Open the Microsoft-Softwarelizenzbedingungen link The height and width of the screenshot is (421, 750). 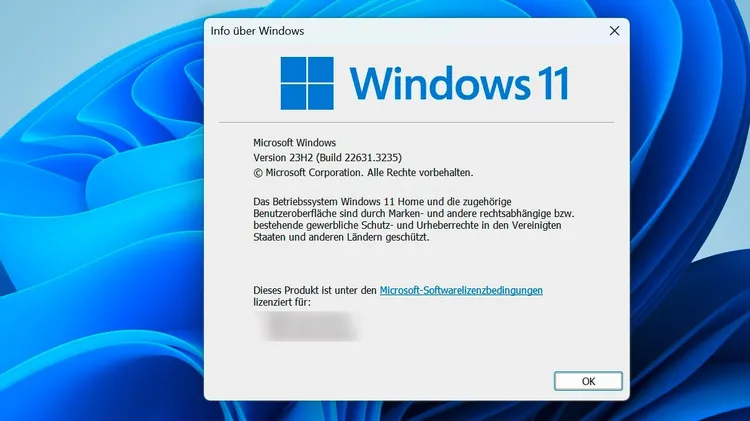point(461,290)
